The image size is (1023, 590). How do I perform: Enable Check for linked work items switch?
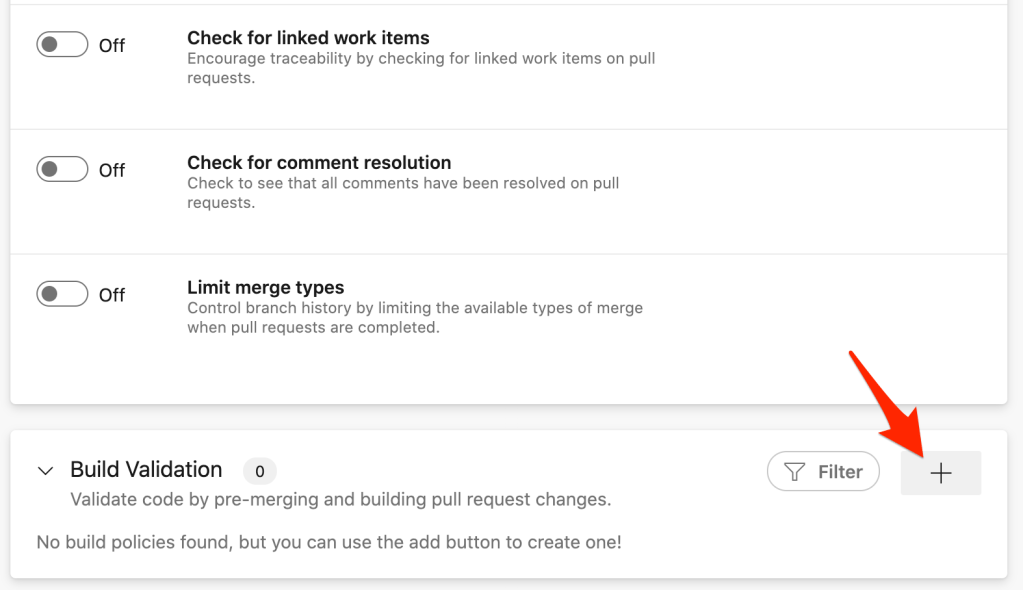tap(62, 45)
